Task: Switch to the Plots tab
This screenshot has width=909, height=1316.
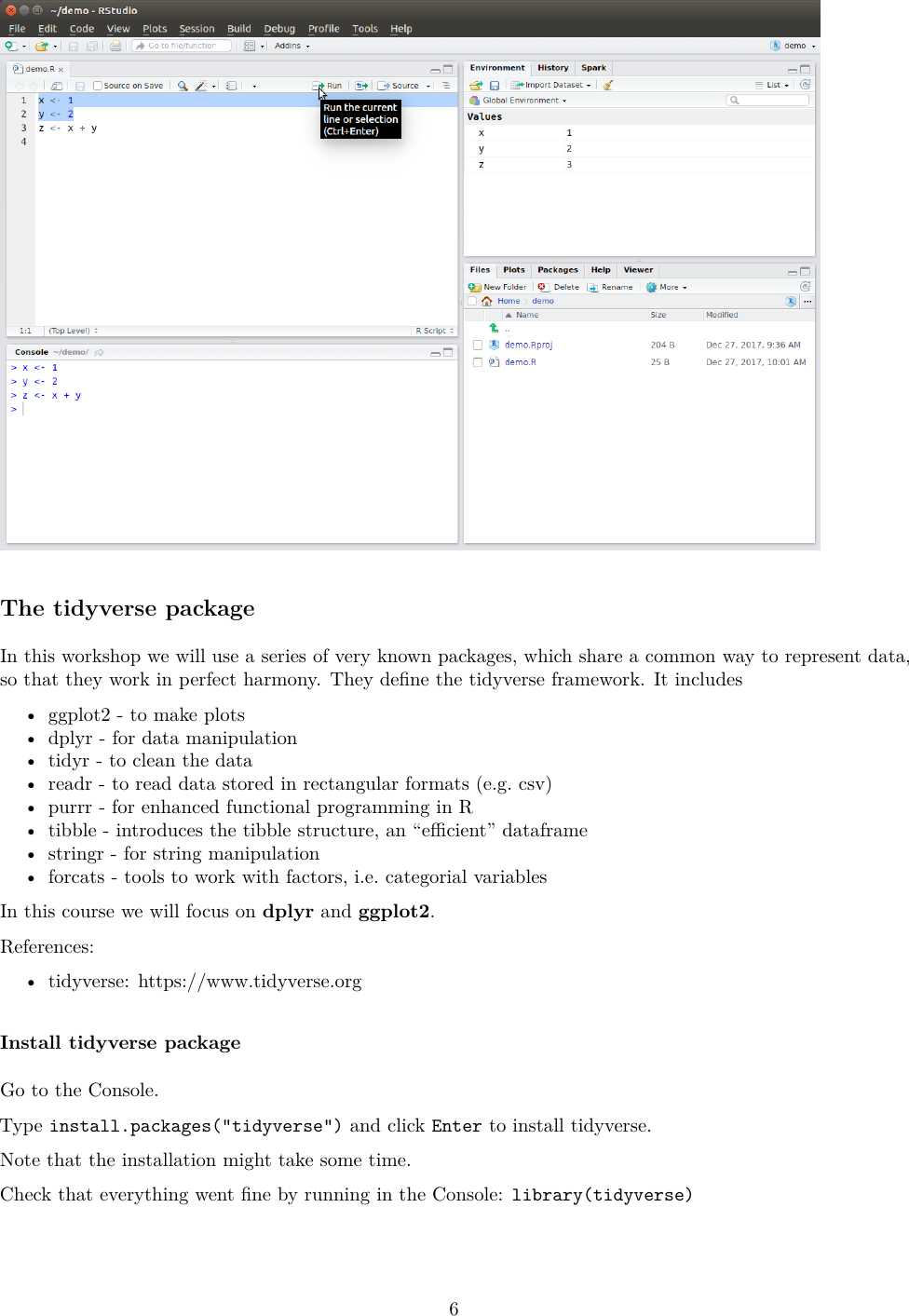Action: coord(514,270)
